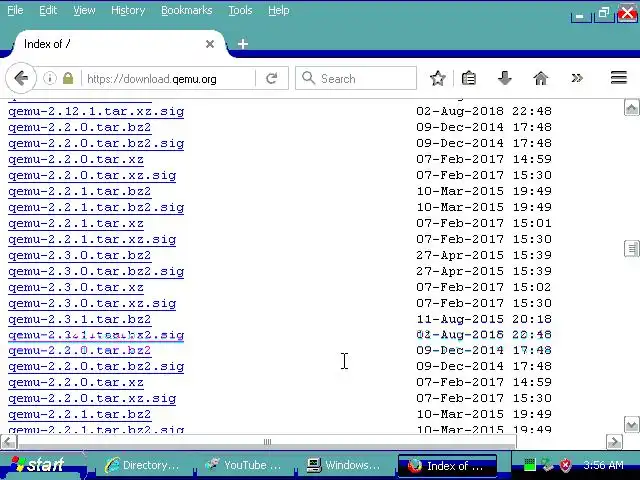Select the Index of / tab
Screen dimensions: 640x480
118,44
